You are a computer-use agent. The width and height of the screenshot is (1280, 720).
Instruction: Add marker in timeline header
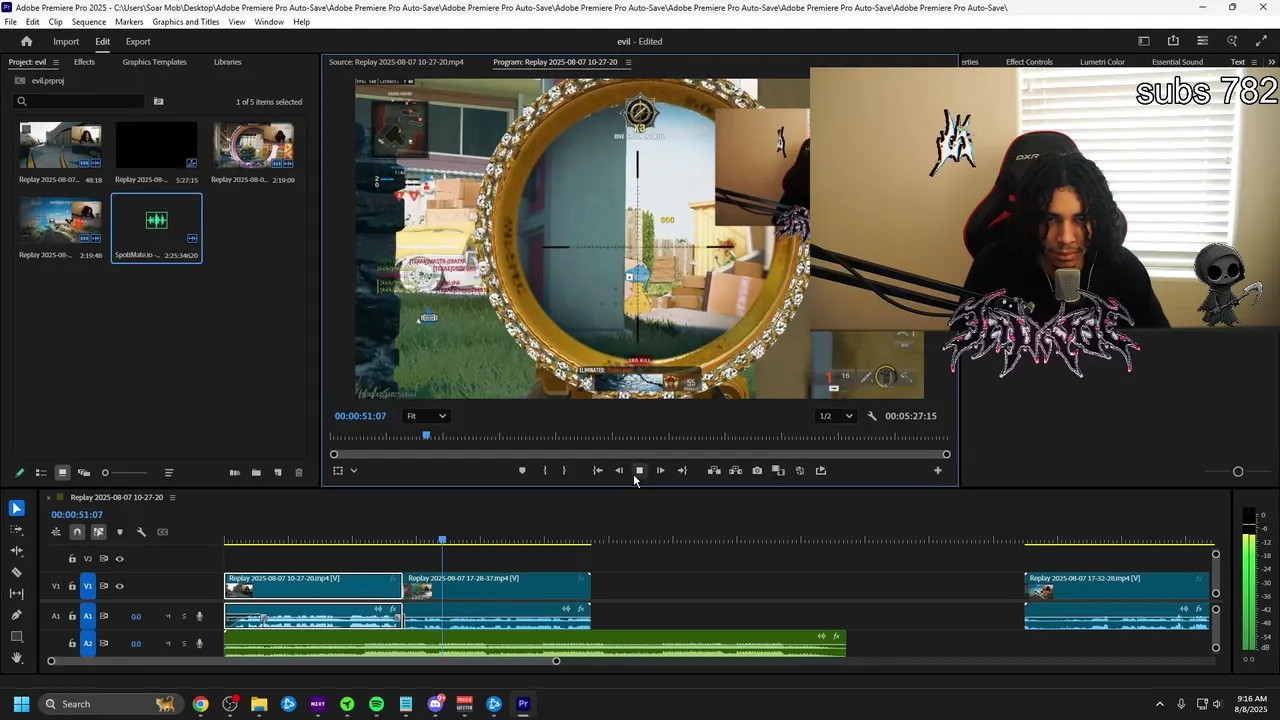[120, 532]
